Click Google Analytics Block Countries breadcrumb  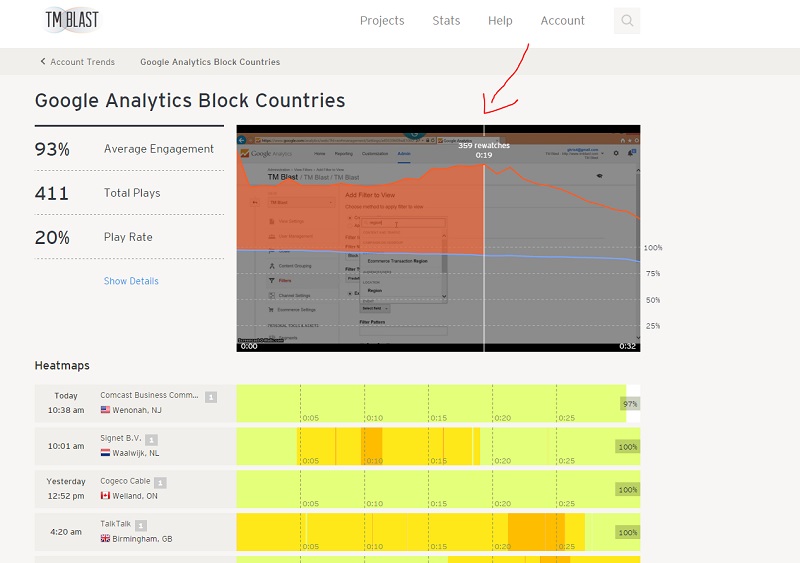210,62
